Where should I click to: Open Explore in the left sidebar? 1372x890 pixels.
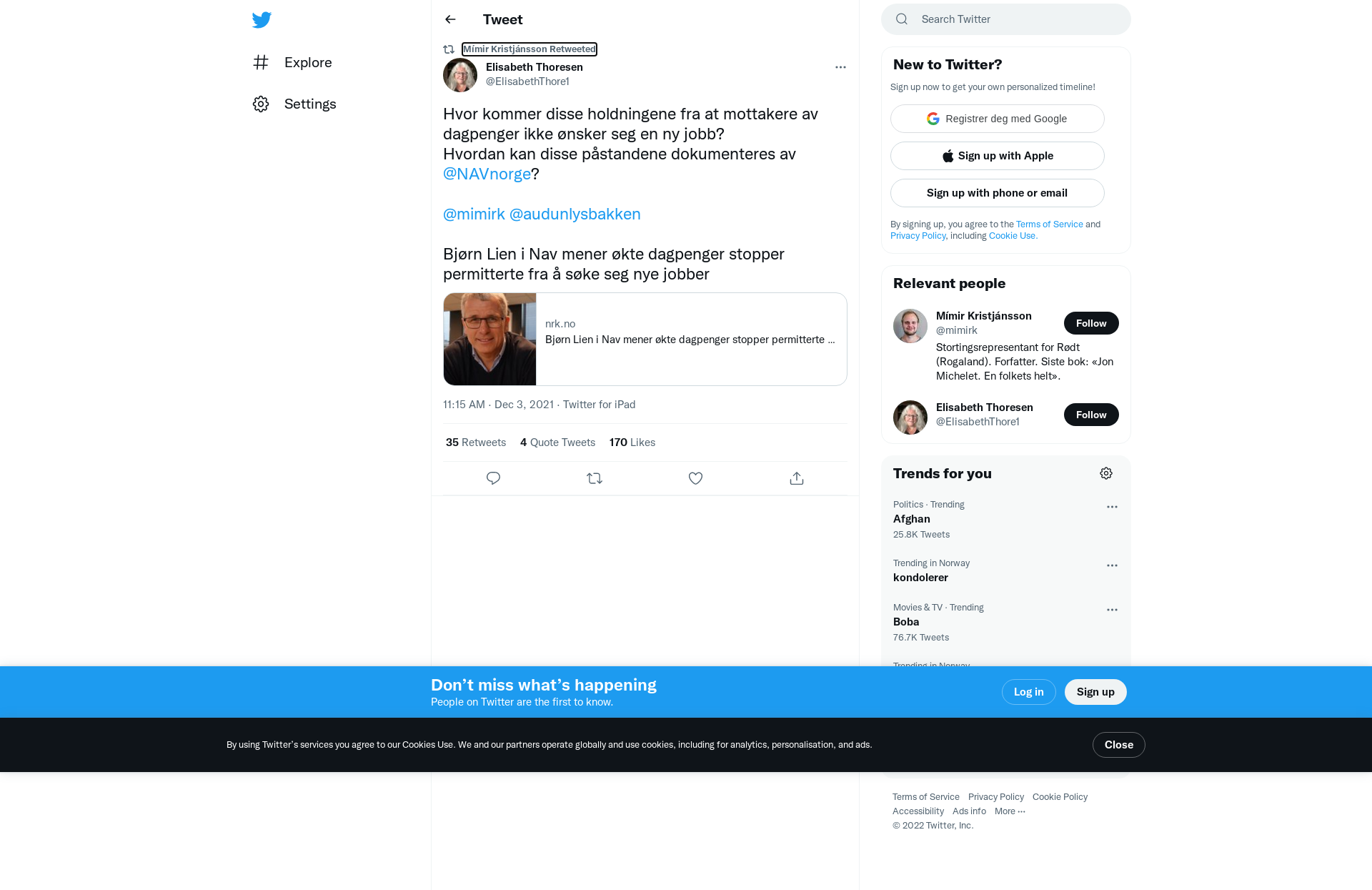coord(292,62)
